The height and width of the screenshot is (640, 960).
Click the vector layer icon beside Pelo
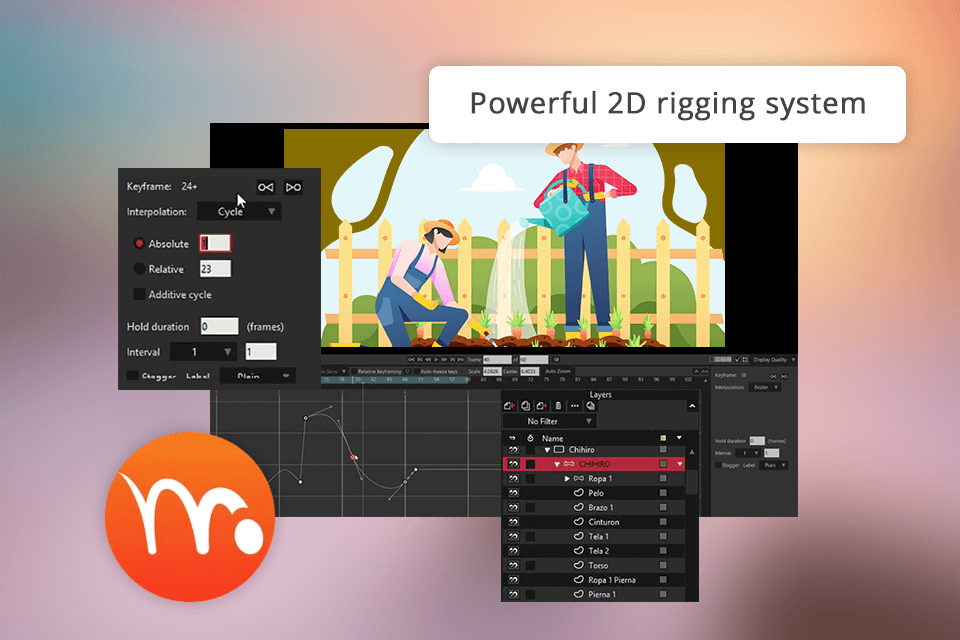coord(579,492)
